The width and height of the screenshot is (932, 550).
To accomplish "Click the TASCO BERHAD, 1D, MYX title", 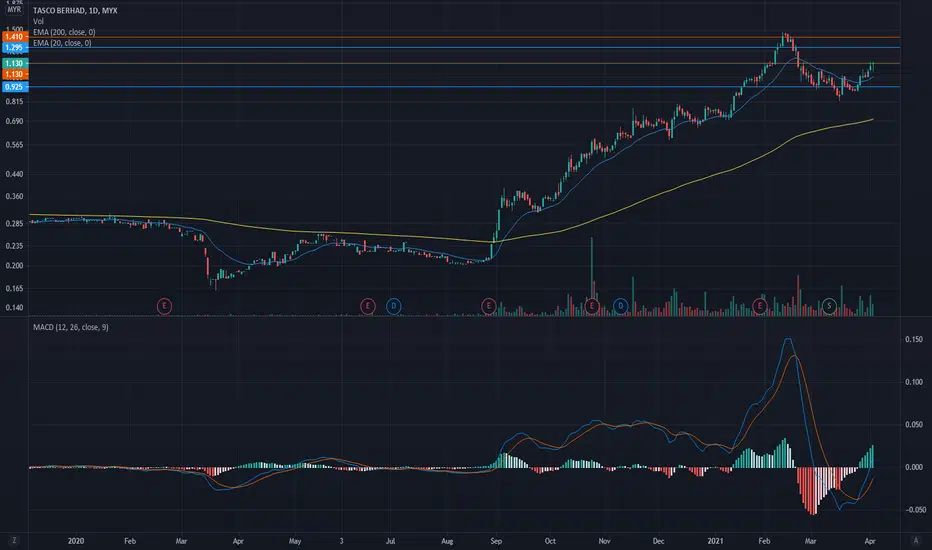I will click(x=75, y=11).
